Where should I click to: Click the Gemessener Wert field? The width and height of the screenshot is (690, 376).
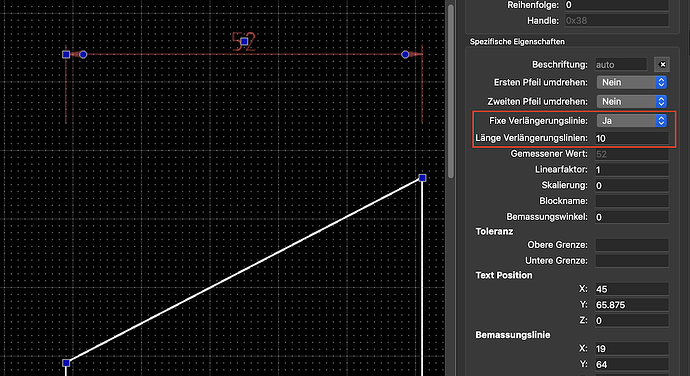(632, 154)
